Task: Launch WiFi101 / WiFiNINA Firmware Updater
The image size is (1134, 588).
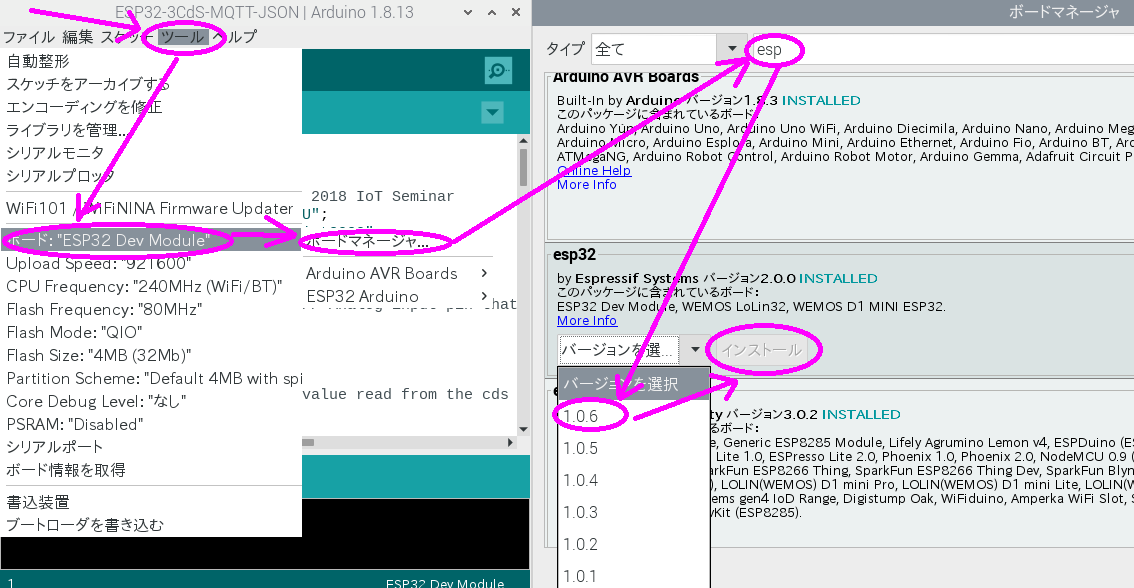Action: [x=150, y=208]
